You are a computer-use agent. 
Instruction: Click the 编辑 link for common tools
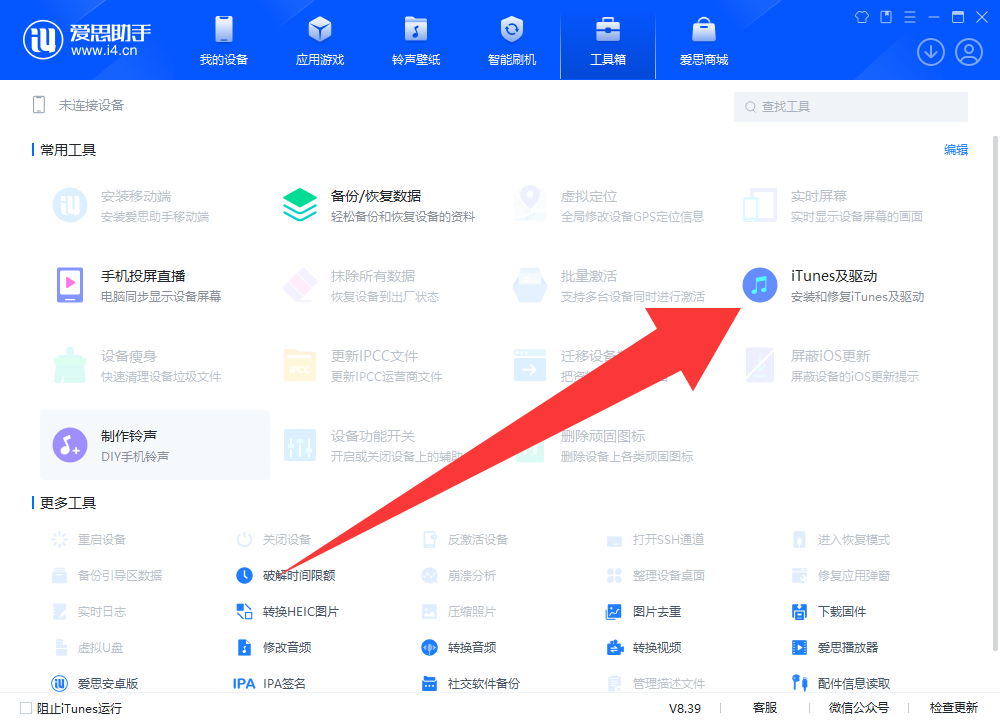click(x=956, y=150)
